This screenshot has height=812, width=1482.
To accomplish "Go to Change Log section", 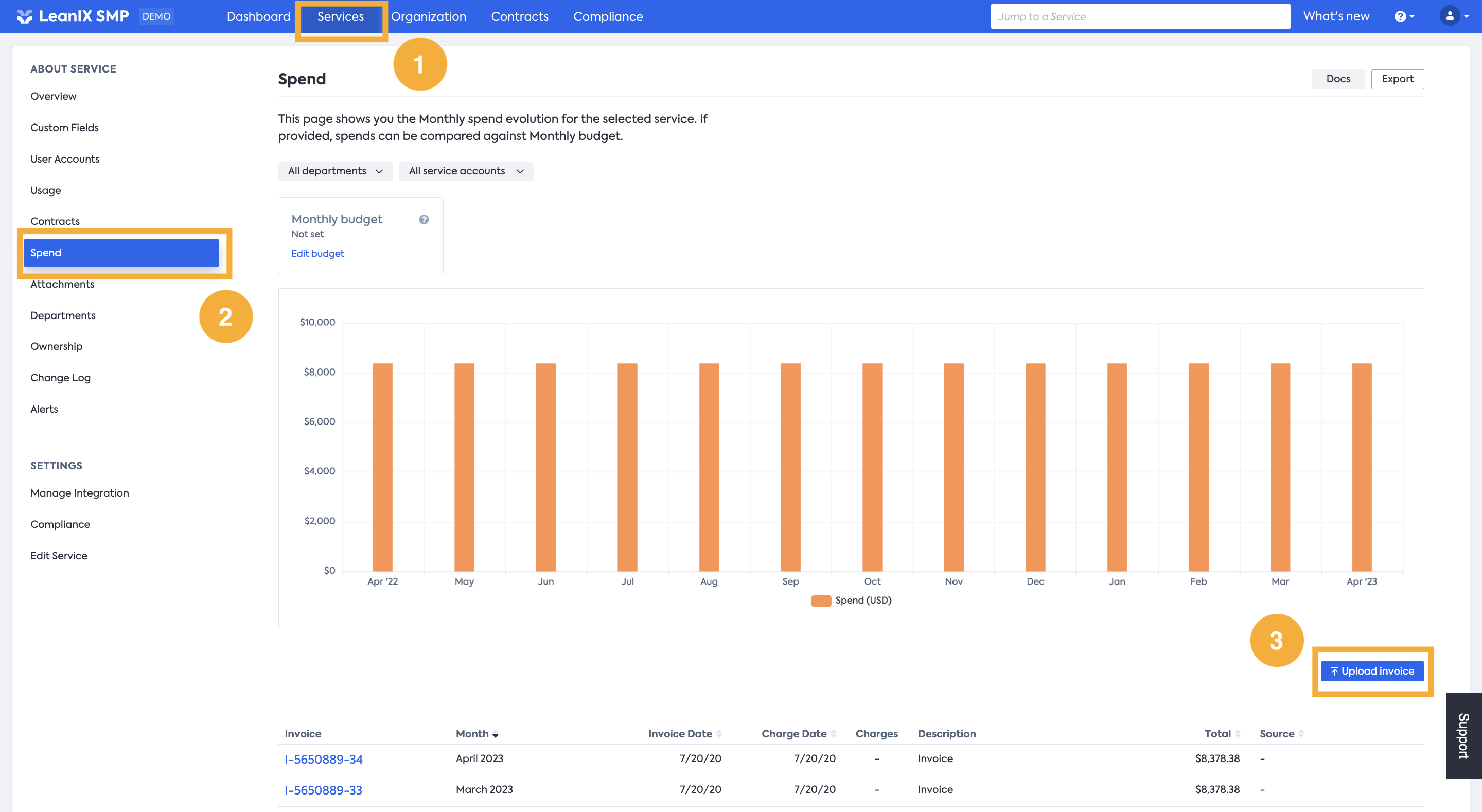I will (60, 378).
